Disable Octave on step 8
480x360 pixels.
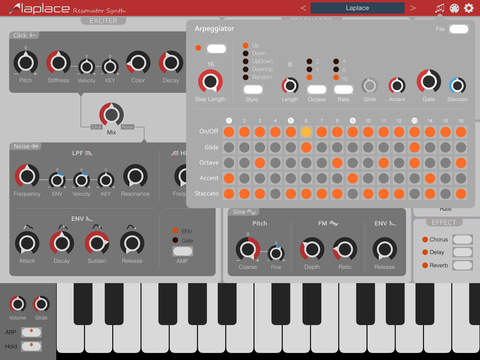[337, 163]
